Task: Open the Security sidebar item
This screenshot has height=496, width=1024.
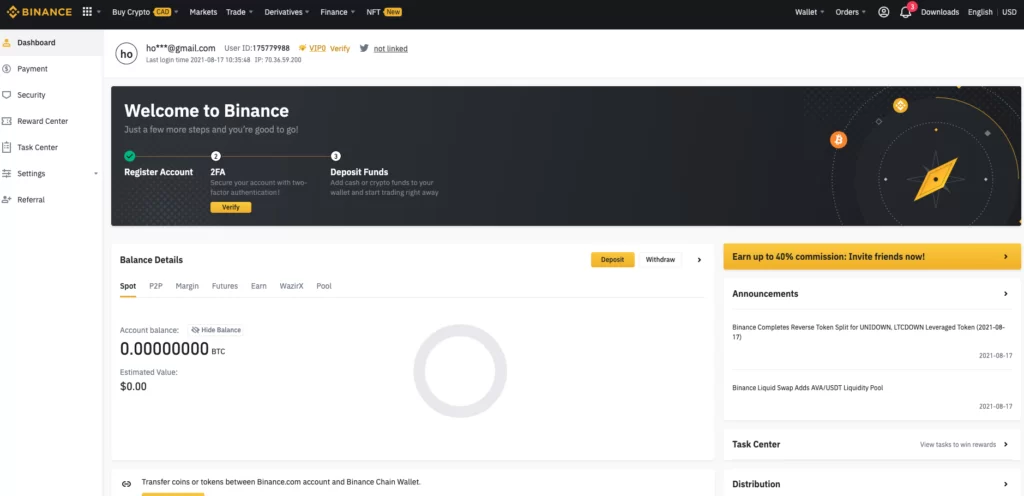Action: click(x=51, y=95)
